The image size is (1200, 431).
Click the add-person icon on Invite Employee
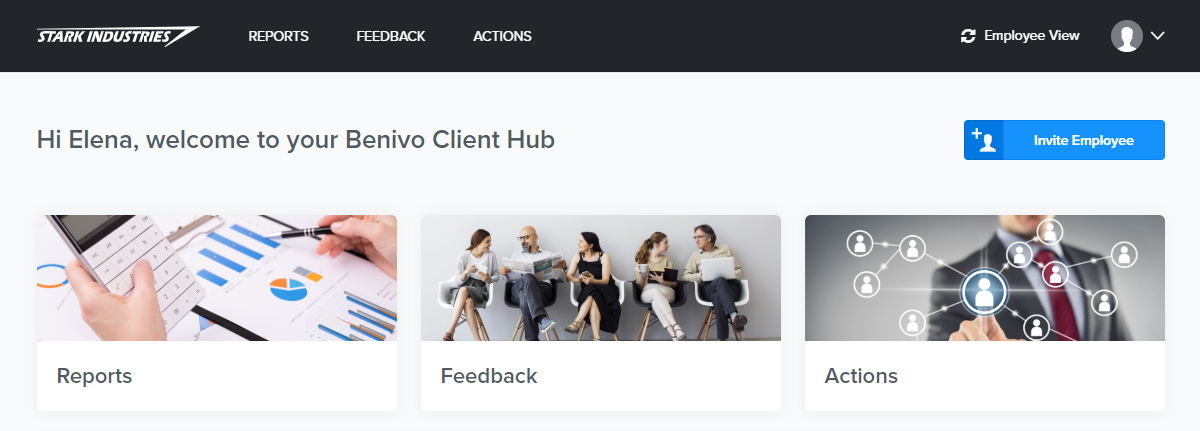click(x=984, y=140)
